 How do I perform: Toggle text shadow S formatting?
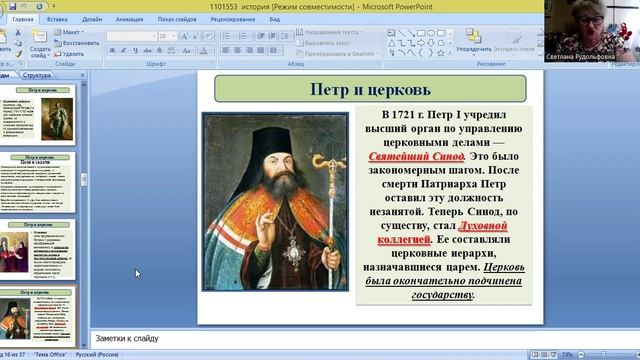pyautogui.click(x=160, y=51)
